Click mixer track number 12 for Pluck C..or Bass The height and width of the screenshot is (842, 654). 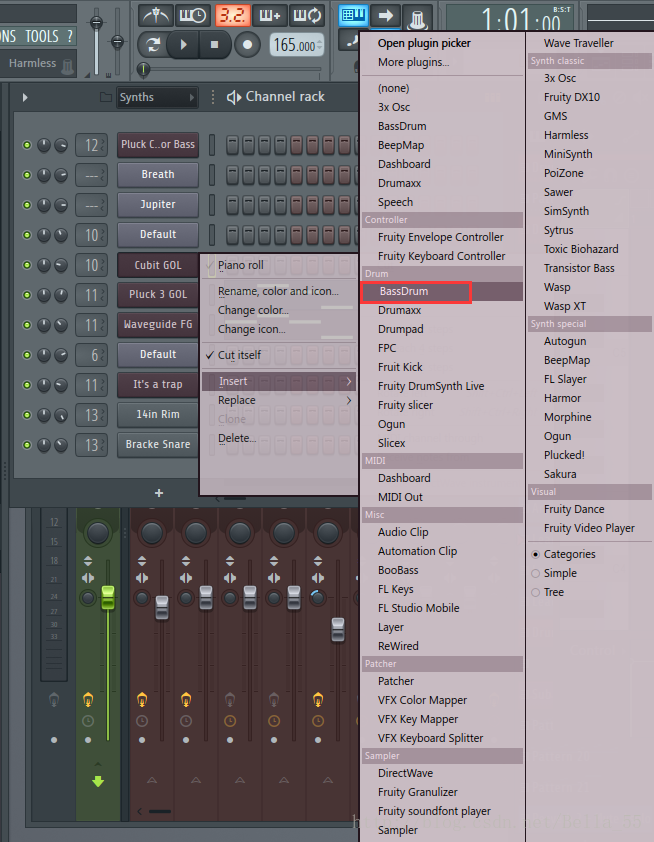91,145
